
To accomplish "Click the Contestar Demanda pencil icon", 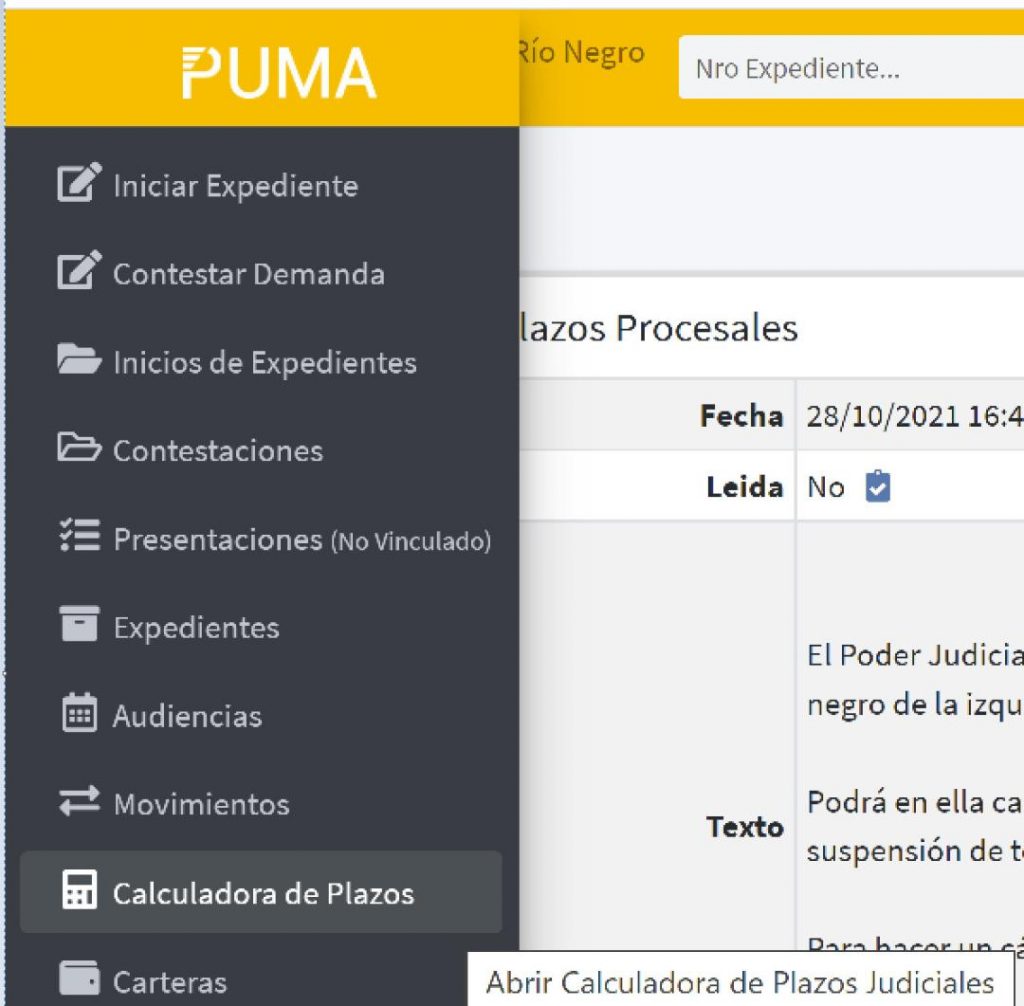I will tap(79, 270).
